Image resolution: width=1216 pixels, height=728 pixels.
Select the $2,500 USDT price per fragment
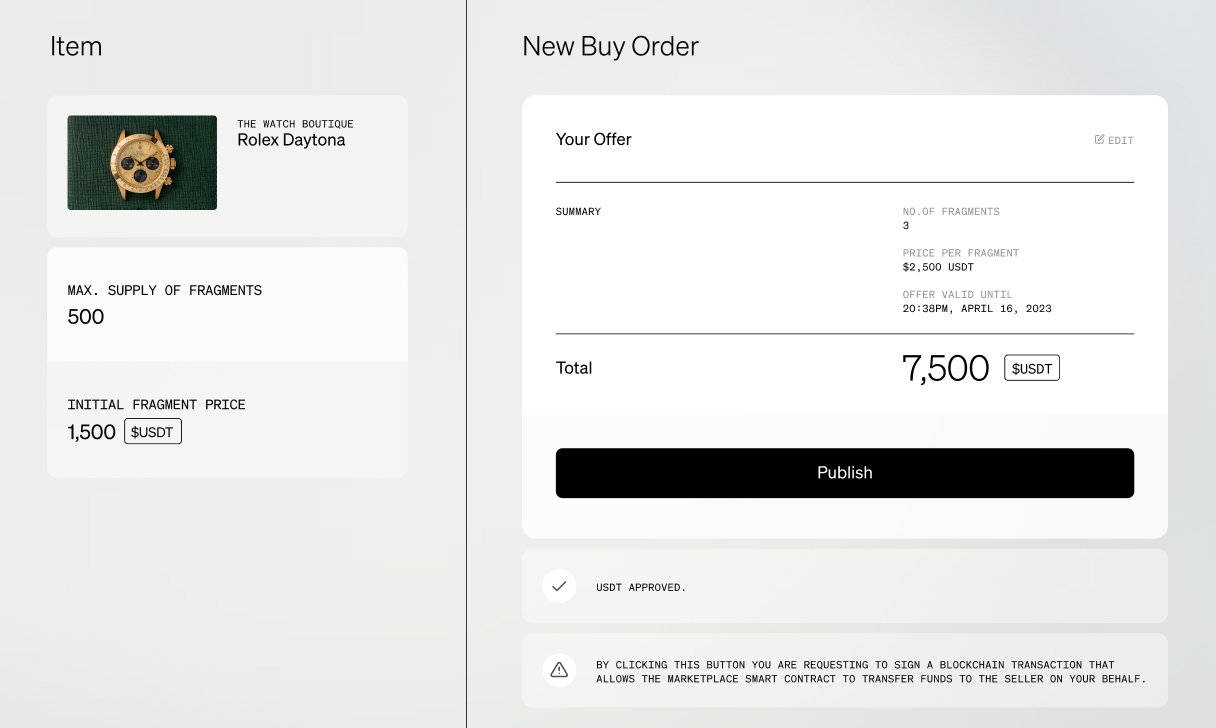click(x=938, y=267)
